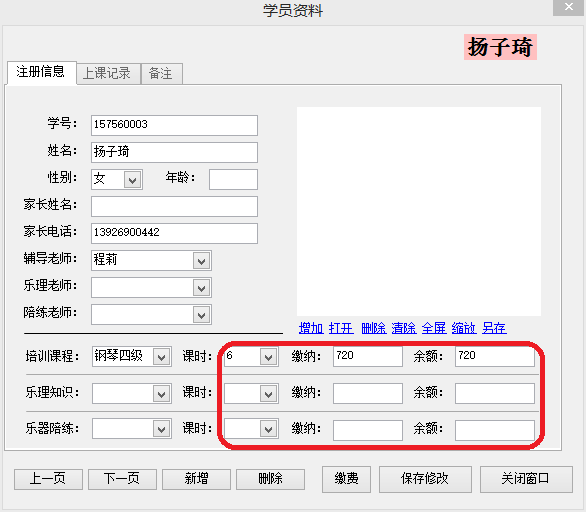Expand the 性别 dropdown
Image resolution: width=586 pixels, height=512 pixels.
point(132,180)
